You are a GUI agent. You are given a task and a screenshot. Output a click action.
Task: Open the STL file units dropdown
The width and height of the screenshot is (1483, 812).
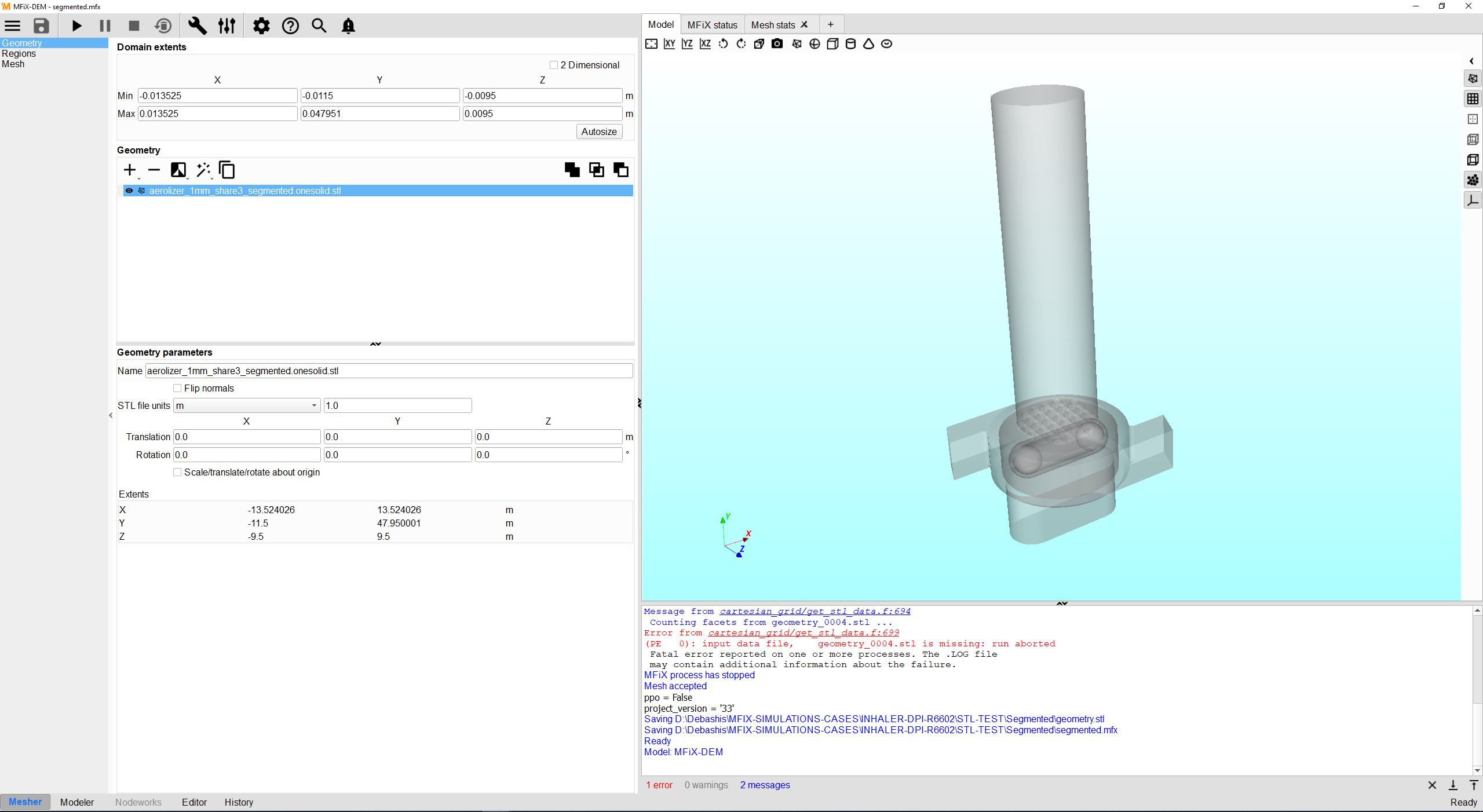tap(246, 405)
